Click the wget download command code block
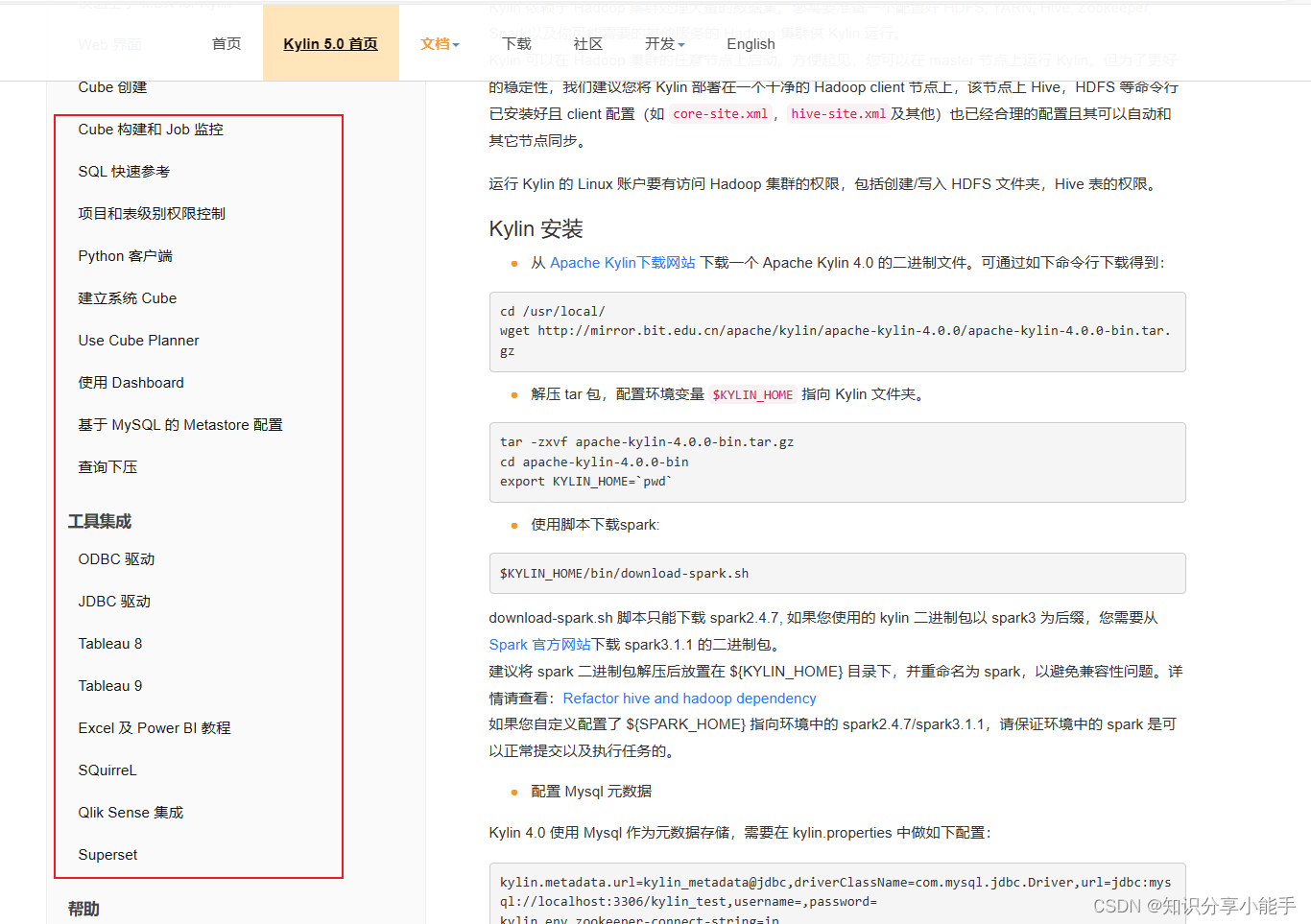The height and width of the screenshot is (924, 1311). 837,332
